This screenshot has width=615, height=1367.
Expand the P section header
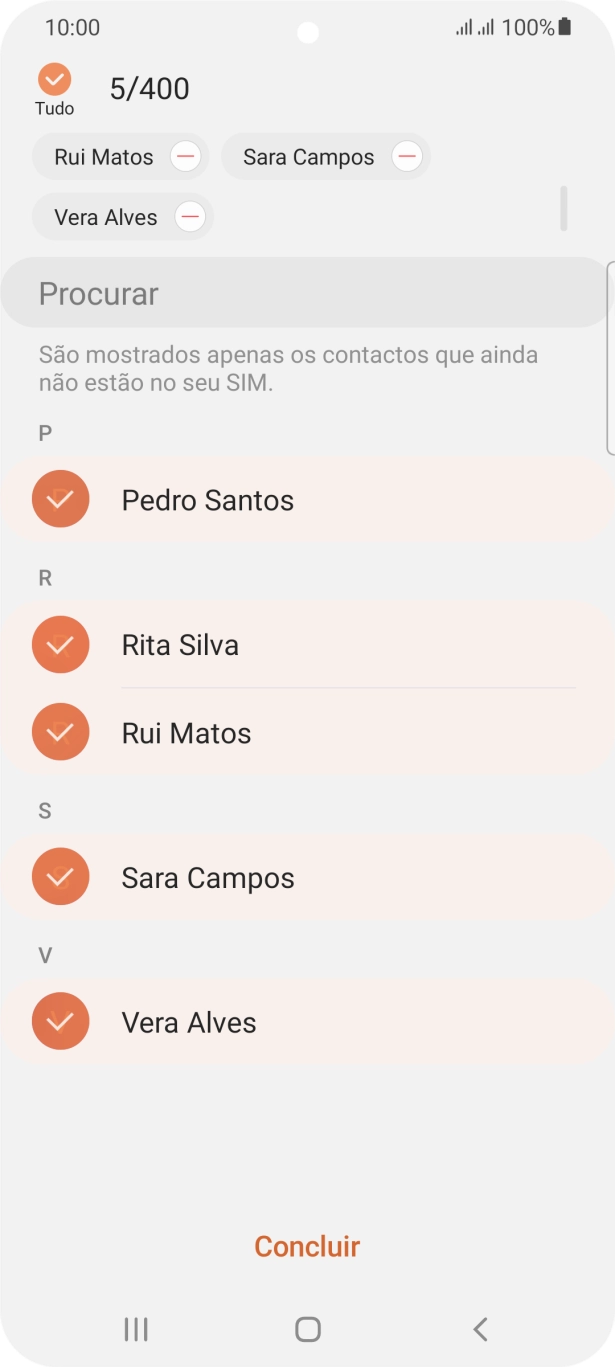point(44,432)
